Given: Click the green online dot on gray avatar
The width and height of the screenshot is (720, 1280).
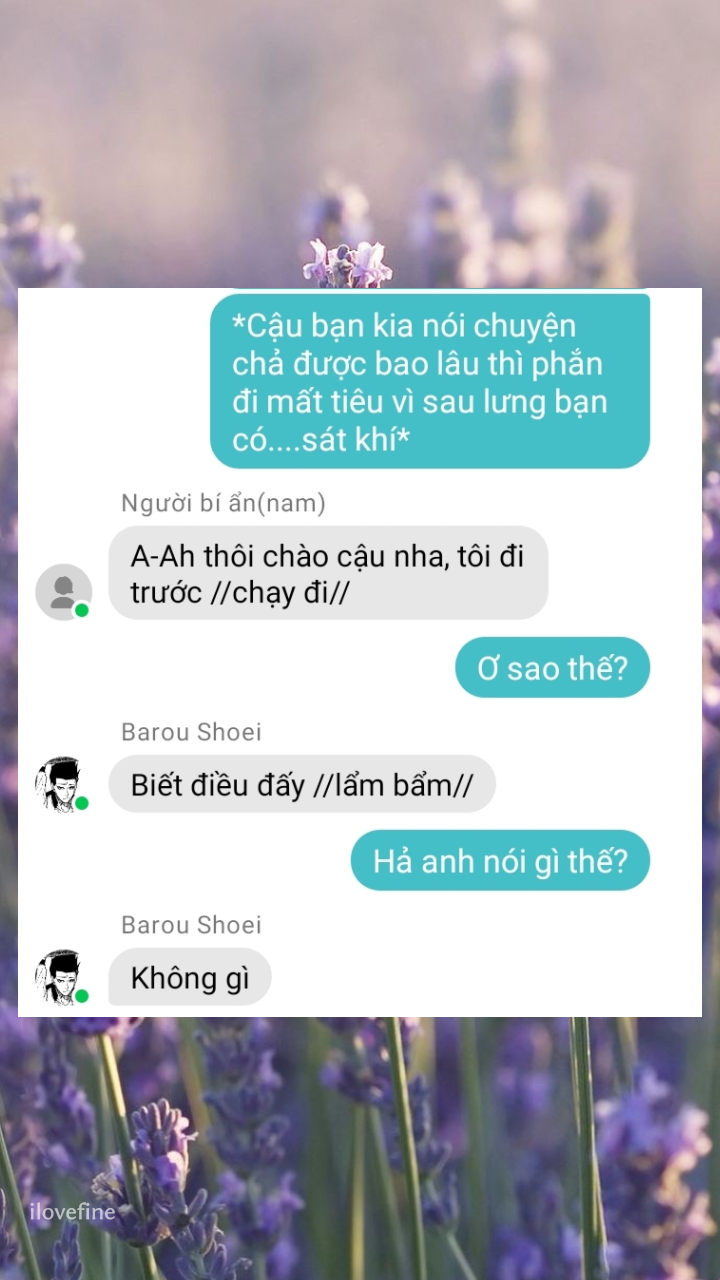Looking at the screenshot, I should point(82,610).
